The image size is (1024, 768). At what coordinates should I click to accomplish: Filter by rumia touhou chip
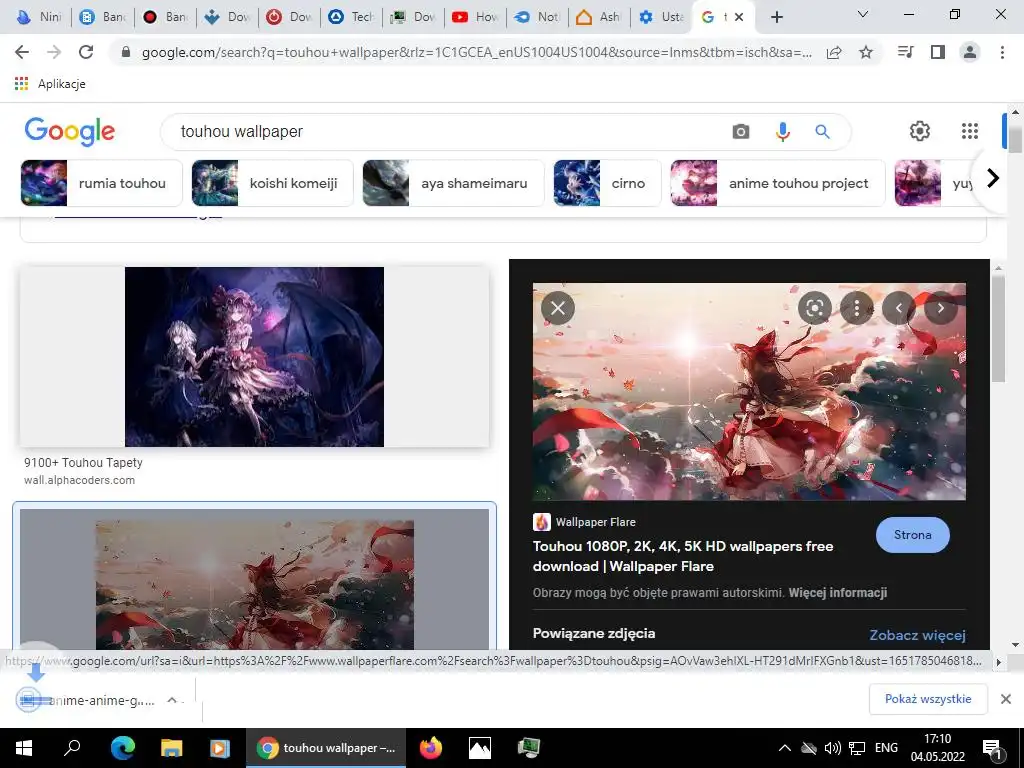[101, 184]
